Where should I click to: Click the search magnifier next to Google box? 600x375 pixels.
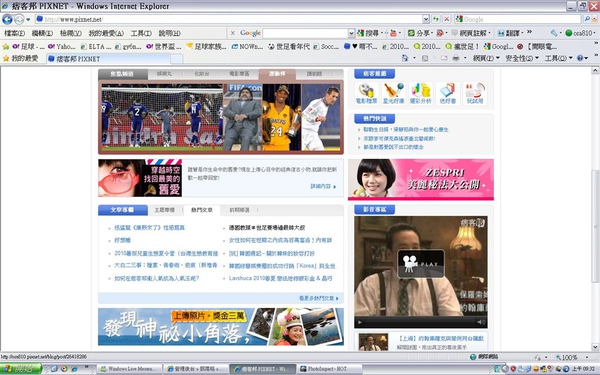[x=587, y=19]
